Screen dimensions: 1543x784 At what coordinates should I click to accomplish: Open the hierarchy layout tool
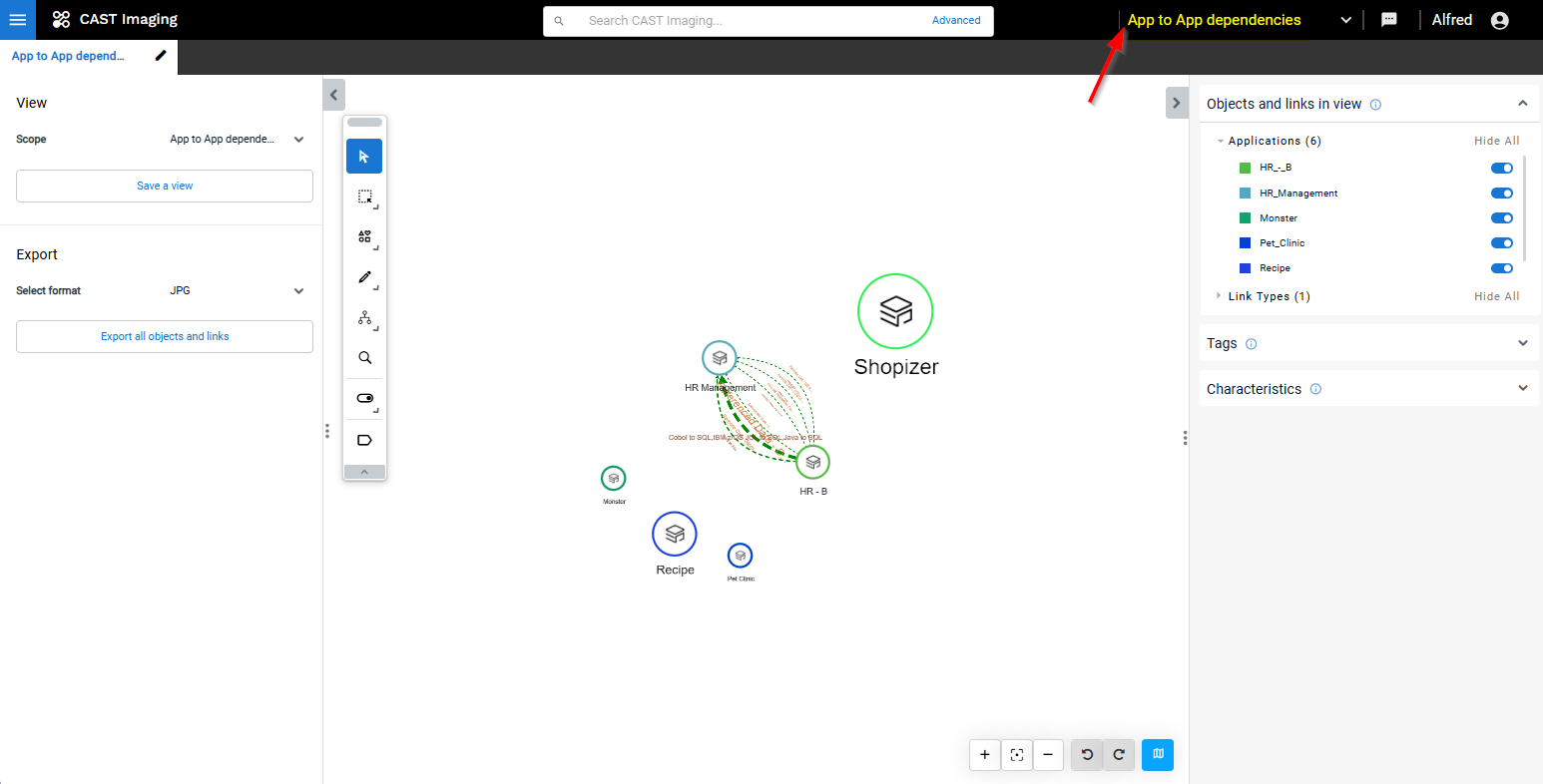[364, 317]
